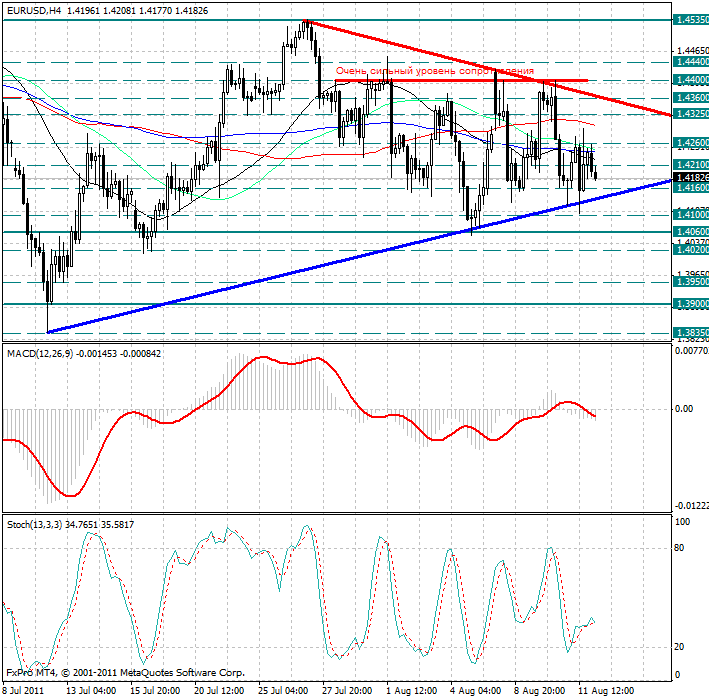Click the 1.4360 price level label

691,98
